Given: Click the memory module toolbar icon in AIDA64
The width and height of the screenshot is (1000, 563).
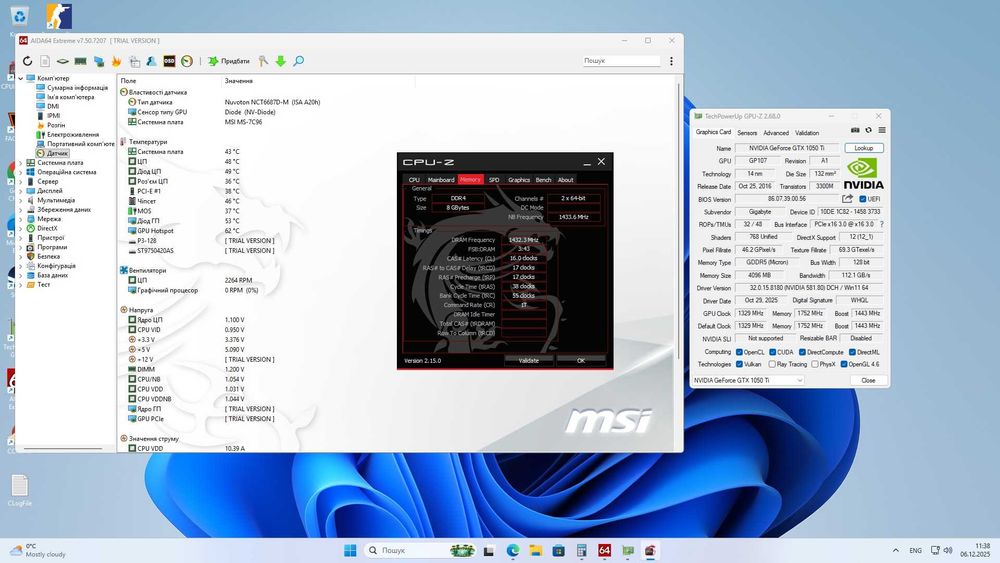Looking at the screenshot, I should pos(80,61).
